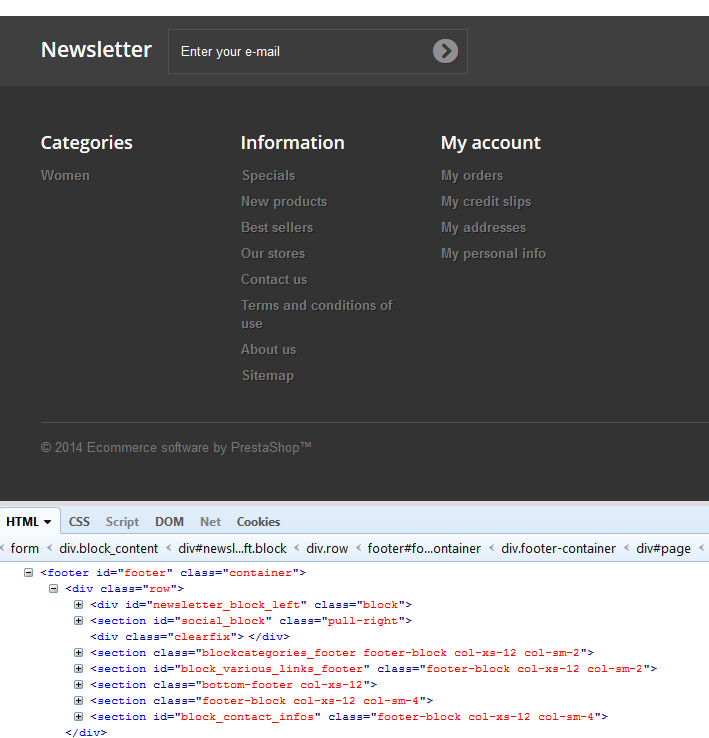
Task: Open the Script tab
Action: (122, 522)
